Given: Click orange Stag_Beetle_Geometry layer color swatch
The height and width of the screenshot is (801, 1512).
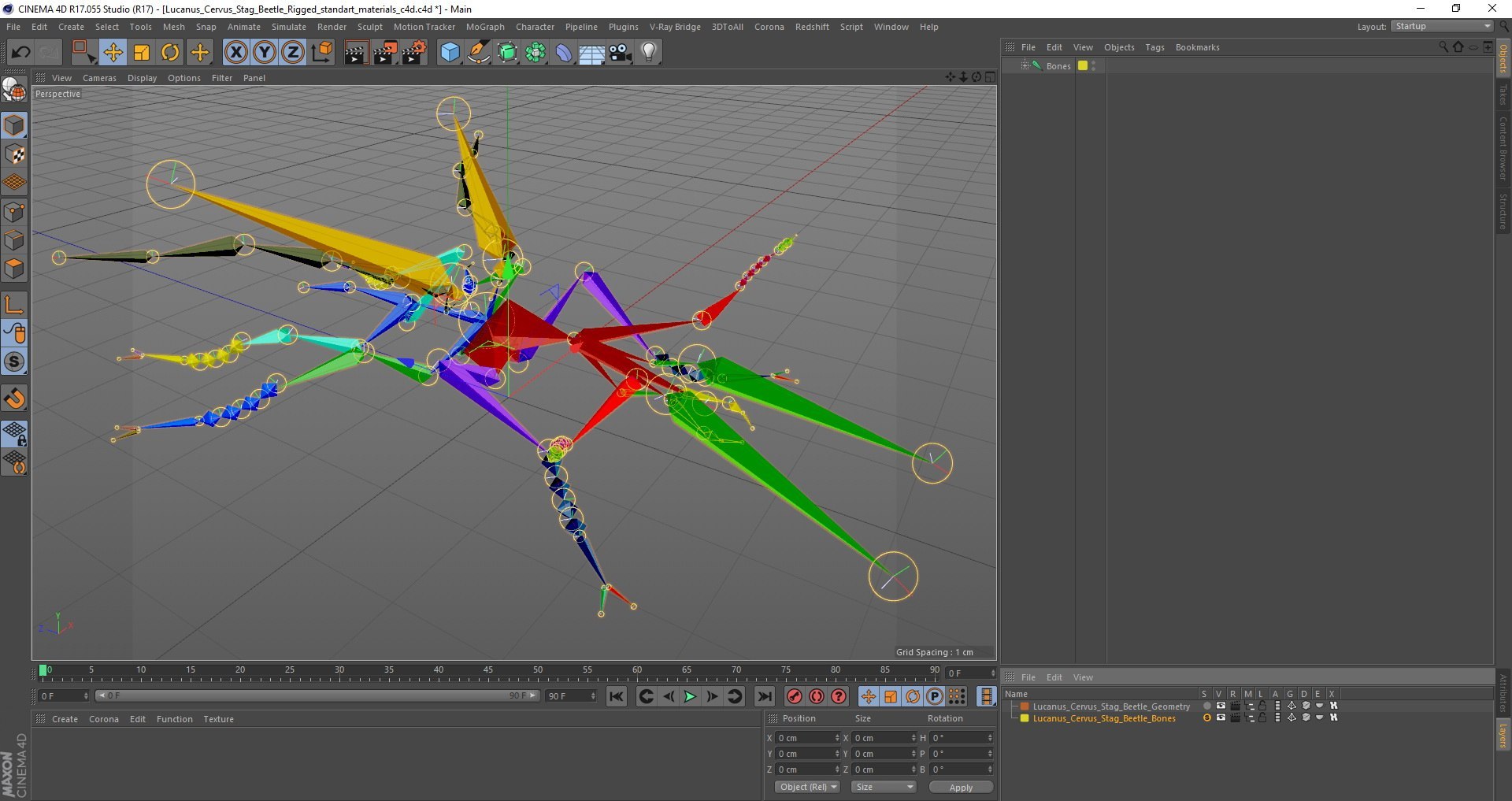Looking at the screenshot, I should click(1025, 706).
